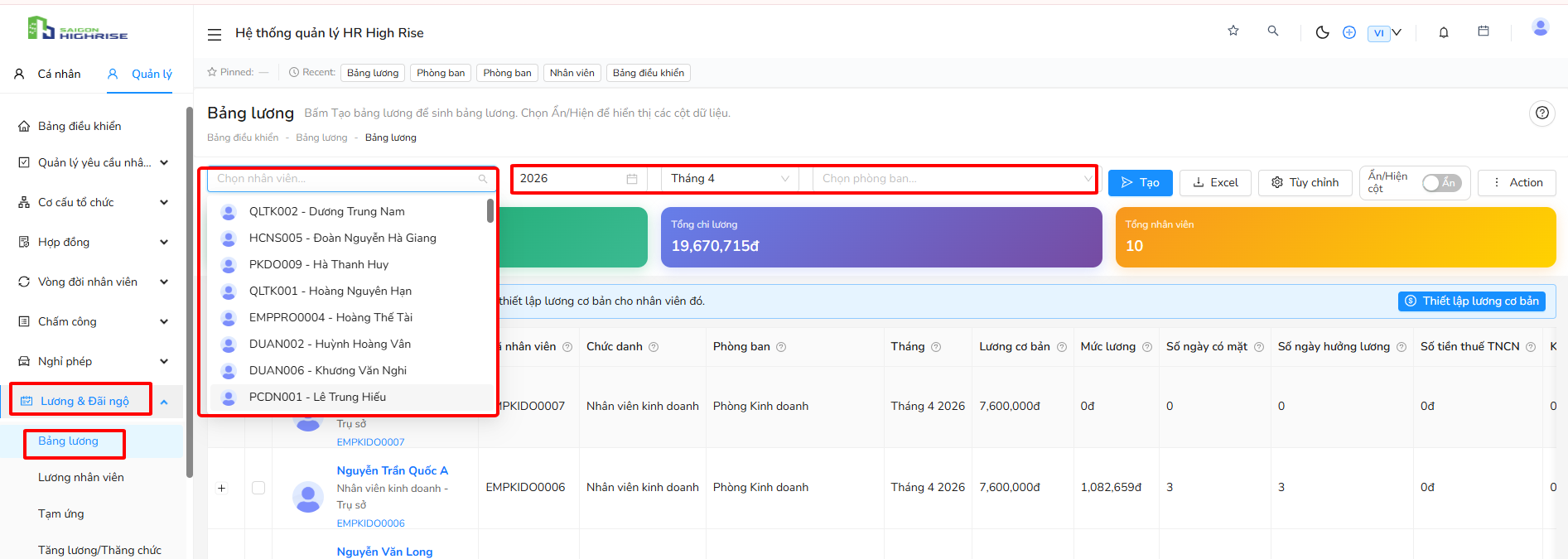Toggle Ẩn/Hiện cột switch

coord(1441,183)
